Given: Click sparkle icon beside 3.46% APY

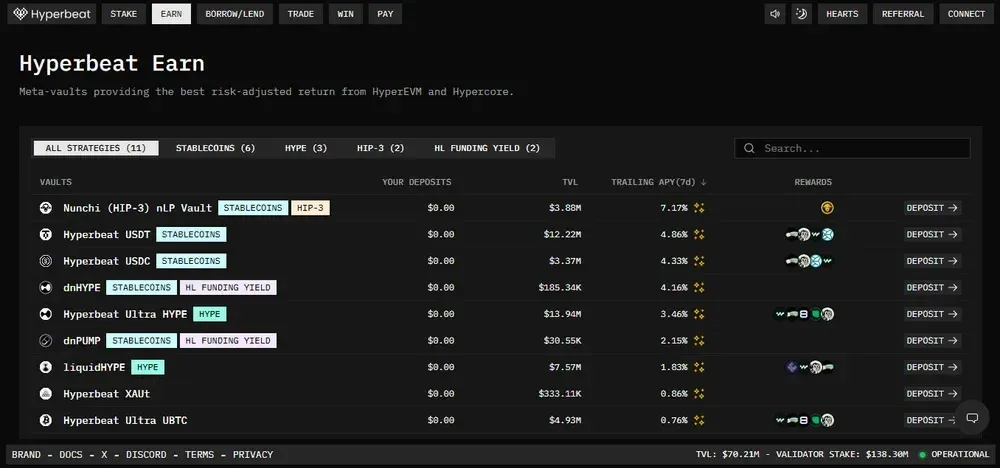Looking at the screenshot, I should pyautogui.click(x=699, y=314).
